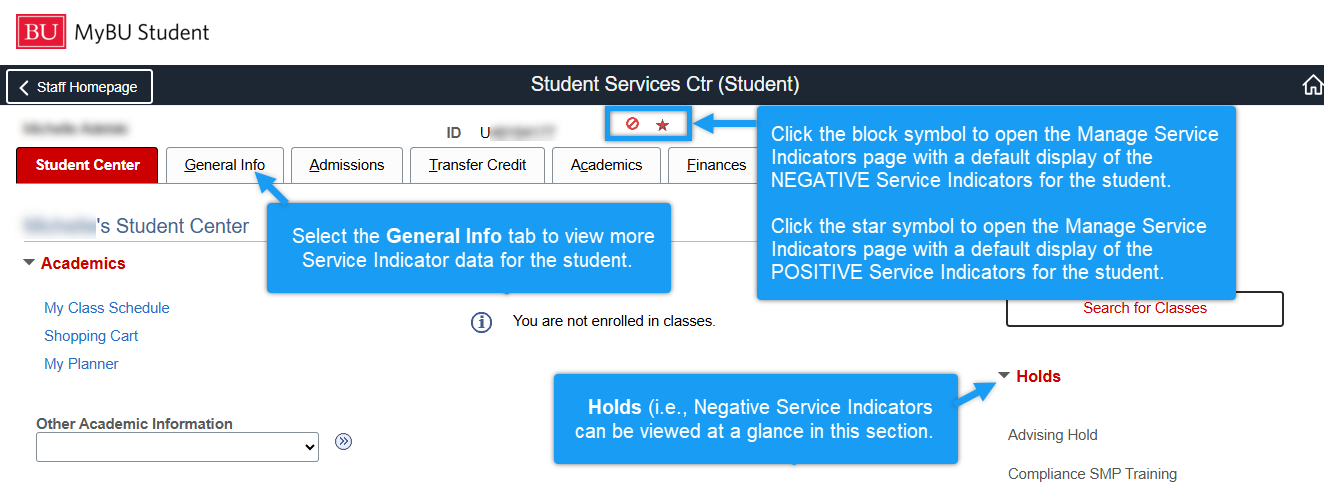Collapse the Academics section
Image resolution: width=1324 pixels, height=486 pixels.
tap(28, 264)
